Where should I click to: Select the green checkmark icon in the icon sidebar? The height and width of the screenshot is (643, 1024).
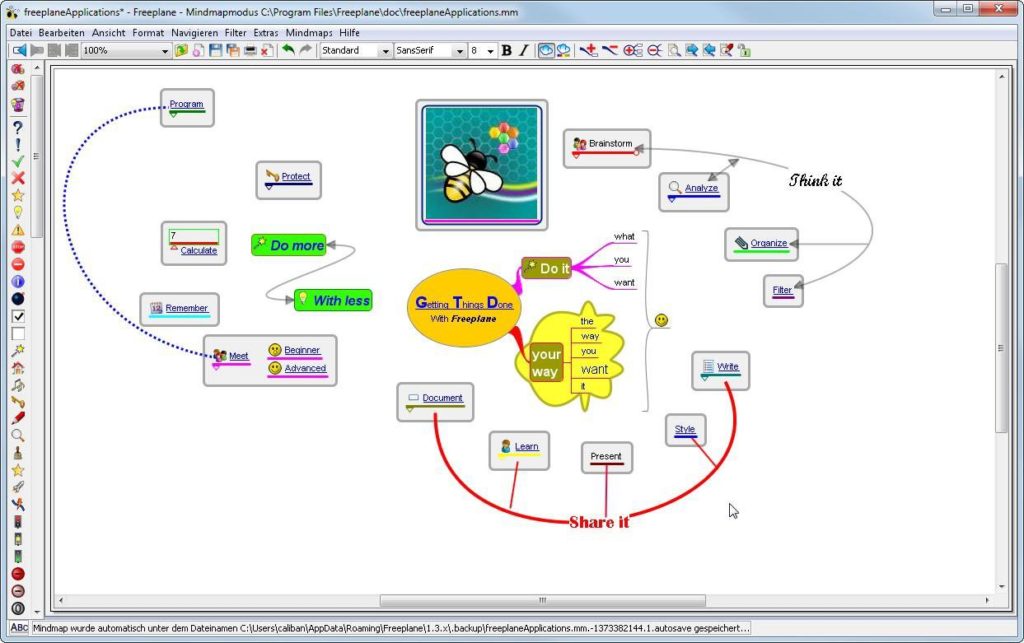pos(18,161)
